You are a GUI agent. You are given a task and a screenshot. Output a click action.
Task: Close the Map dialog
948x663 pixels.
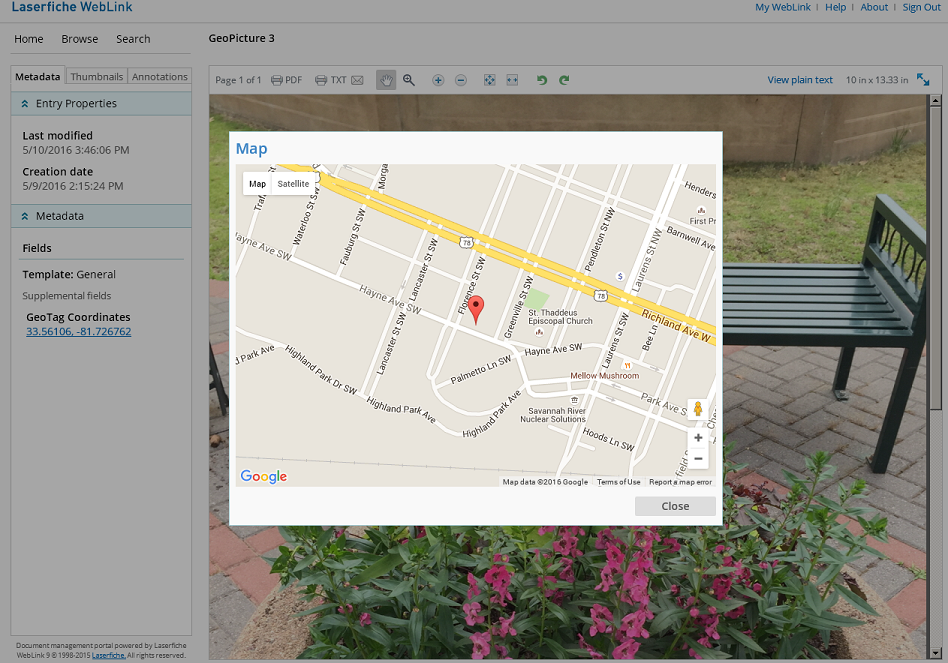pyautogui.click(x=675, y=506)
